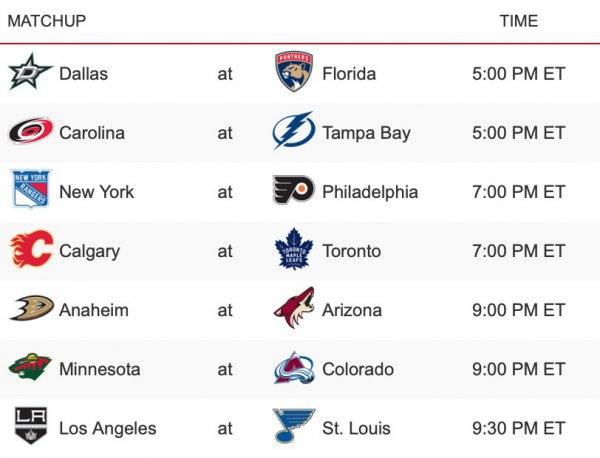Click the St. Louis Blues logo
Viewport: 600px width, 458px height.
tap(293, 427)
